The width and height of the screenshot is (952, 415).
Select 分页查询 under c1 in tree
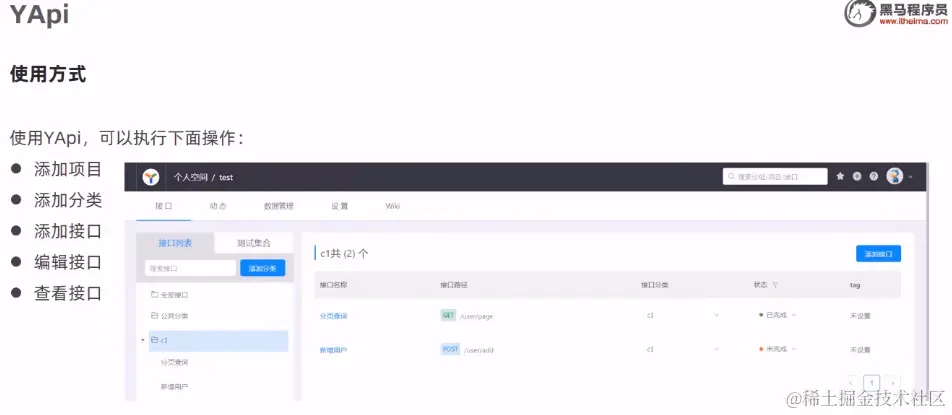coord(174,362)
